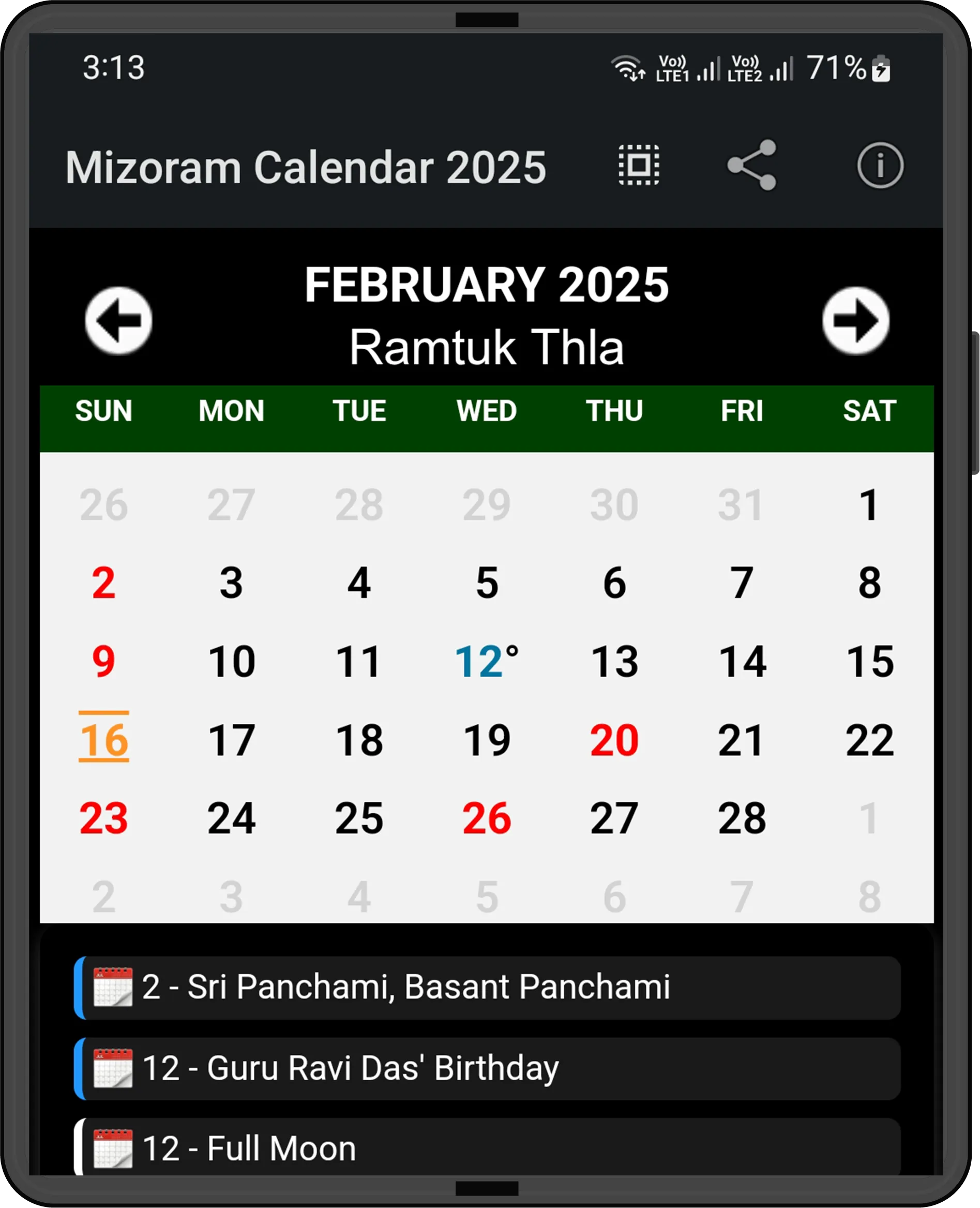
Task: Tap the share icon
Action: 752,165
